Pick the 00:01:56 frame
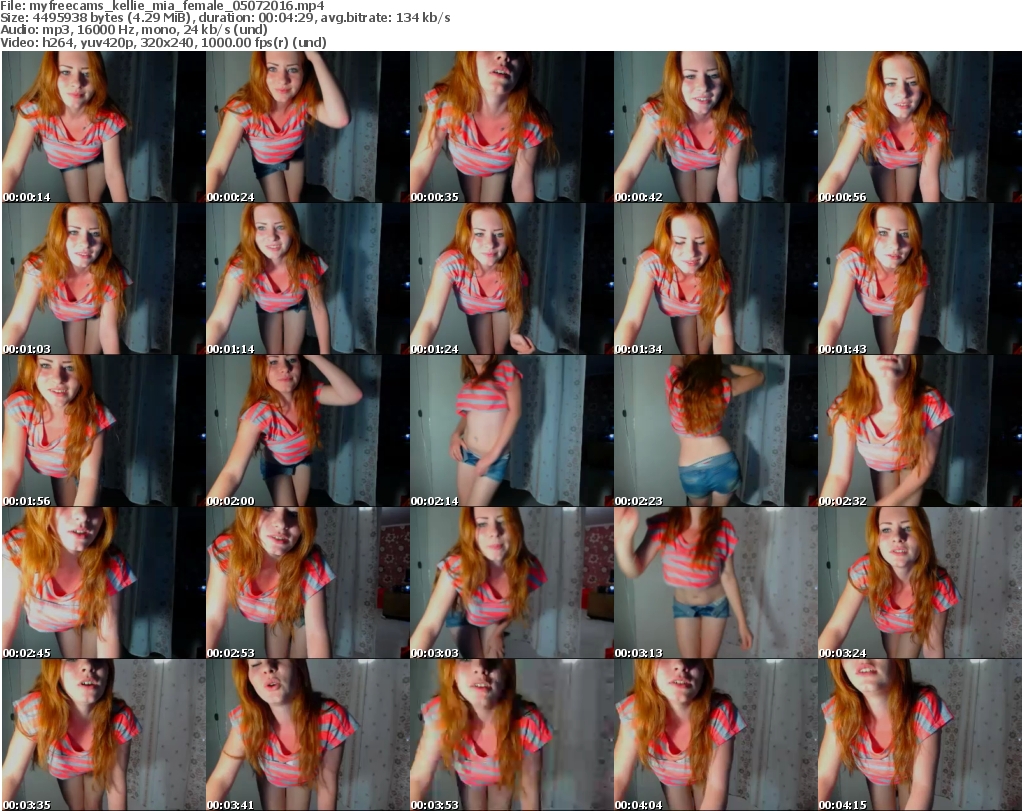The width and height of the screenshot is (1024, 811). [104, 431]
